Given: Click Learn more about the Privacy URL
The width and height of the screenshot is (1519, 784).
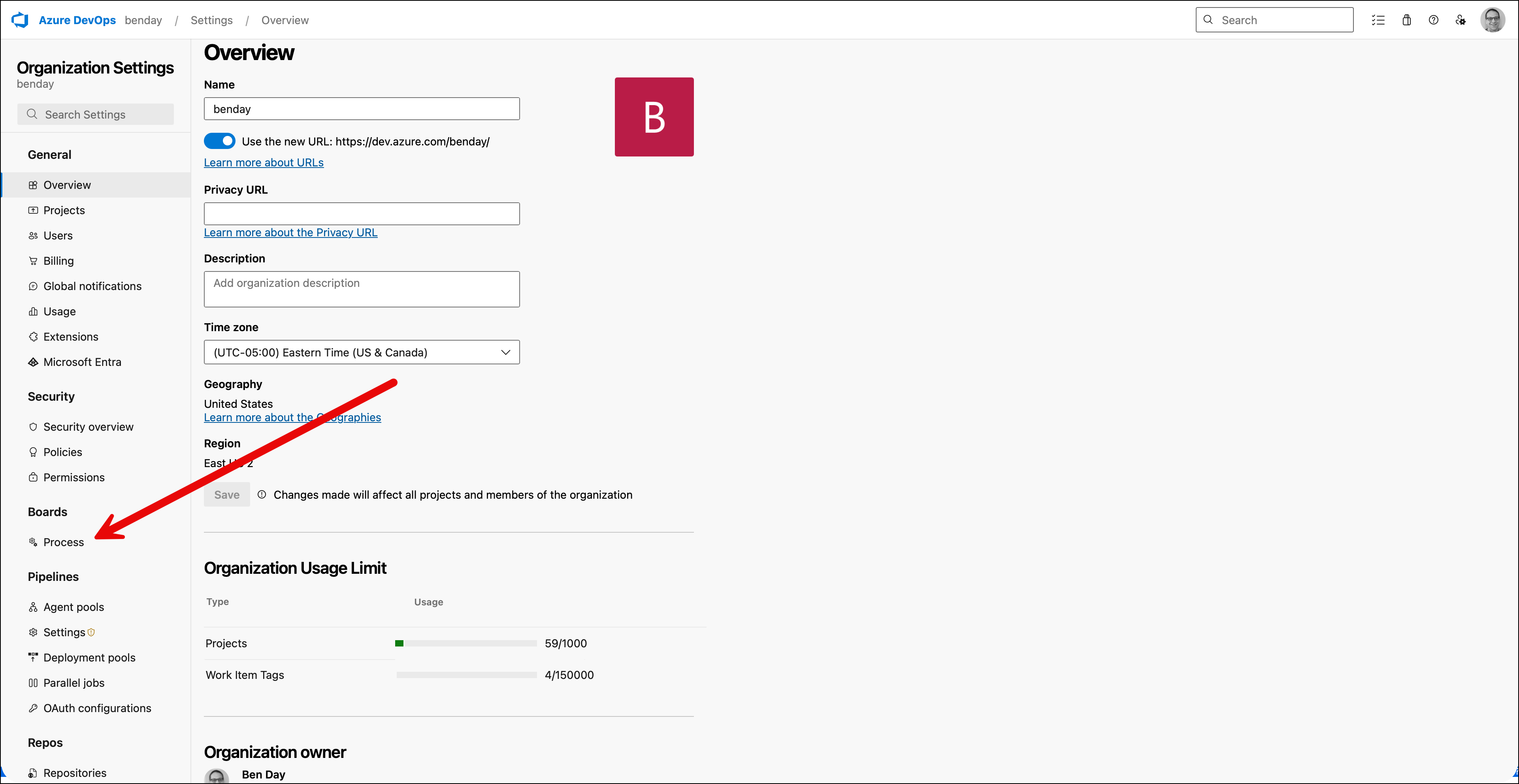Looking at the screenshot, I should [x=291, y=232].
